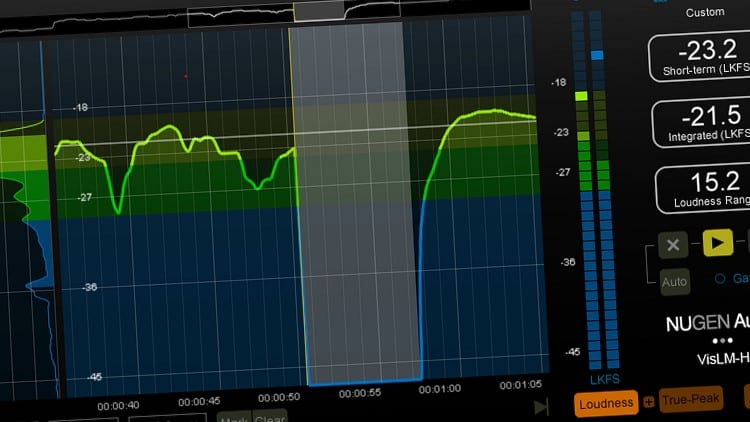Image resolution: width=750 pixels, height=422 pixels.
Task: Toggle the Auto button
Action: [675, 282]
